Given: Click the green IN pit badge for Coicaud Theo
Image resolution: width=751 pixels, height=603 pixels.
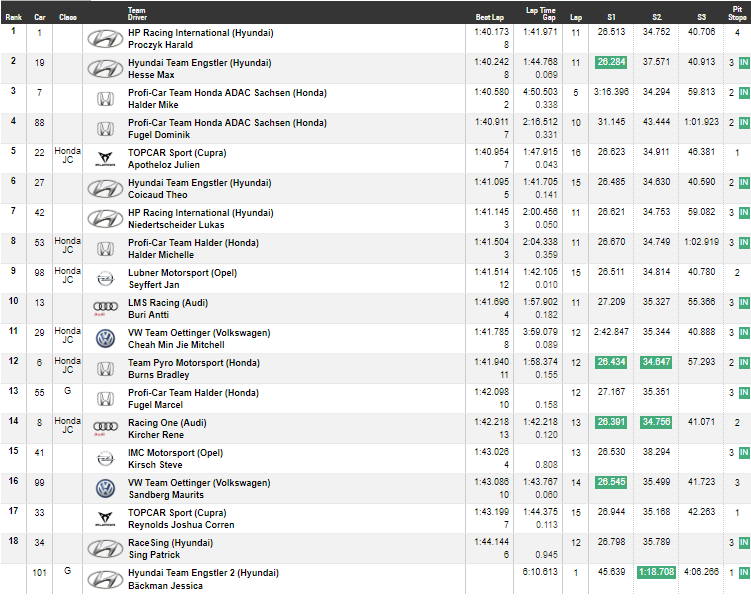Looking at the screenshot, I should tap(744, 183).
